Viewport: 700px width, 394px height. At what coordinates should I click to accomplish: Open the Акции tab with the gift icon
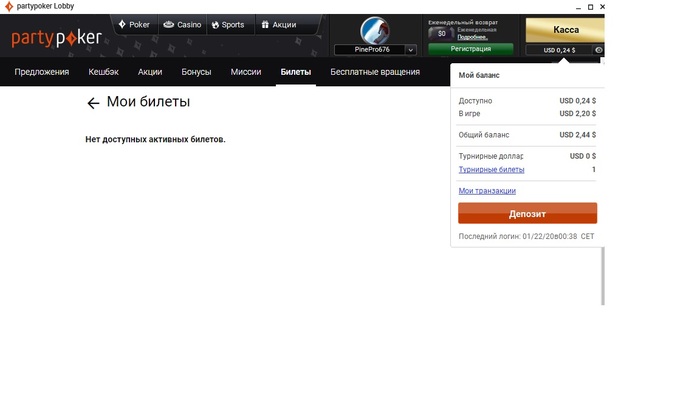coord(279,25)
